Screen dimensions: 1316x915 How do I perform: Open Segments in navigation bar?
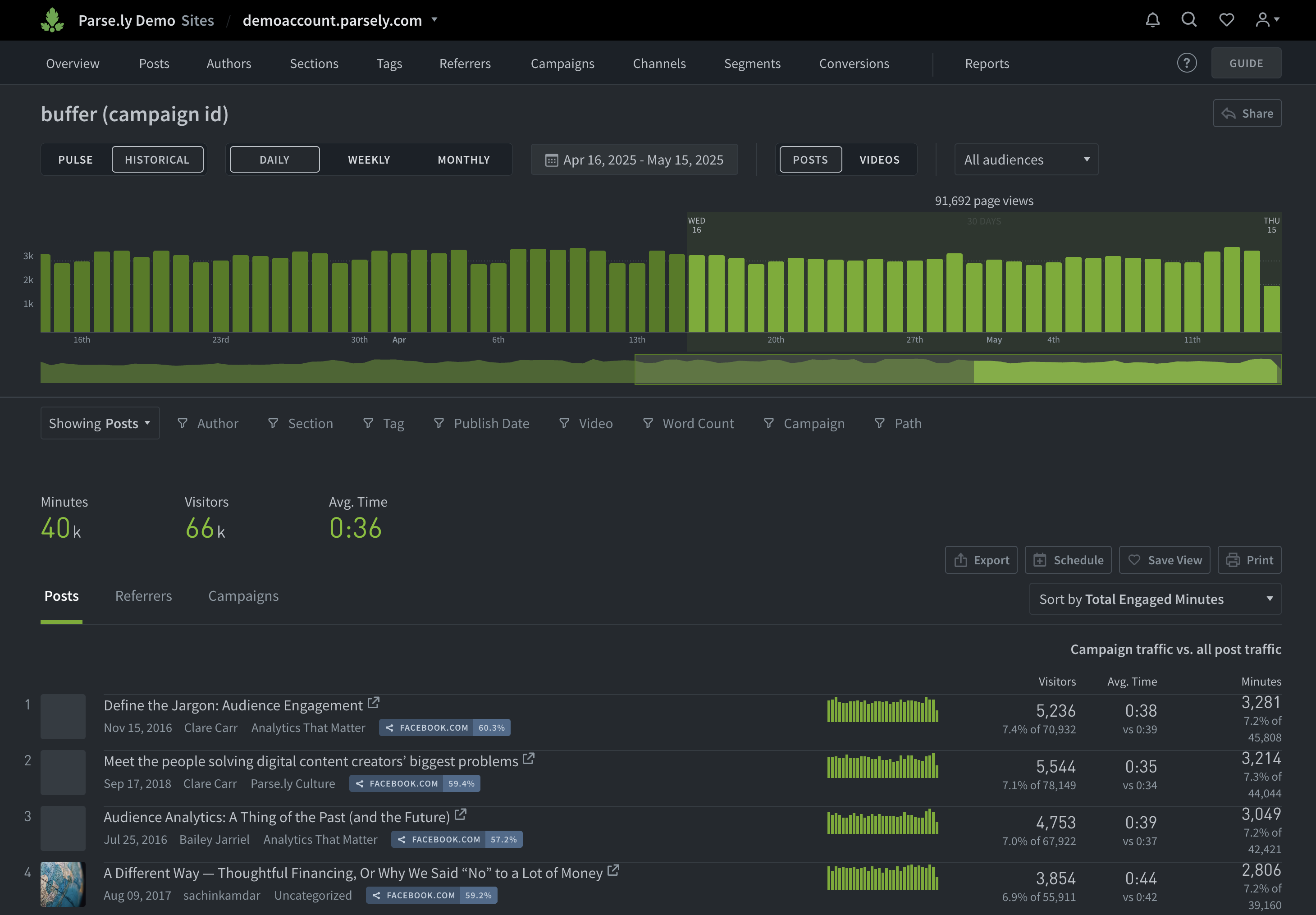[752, 63]
